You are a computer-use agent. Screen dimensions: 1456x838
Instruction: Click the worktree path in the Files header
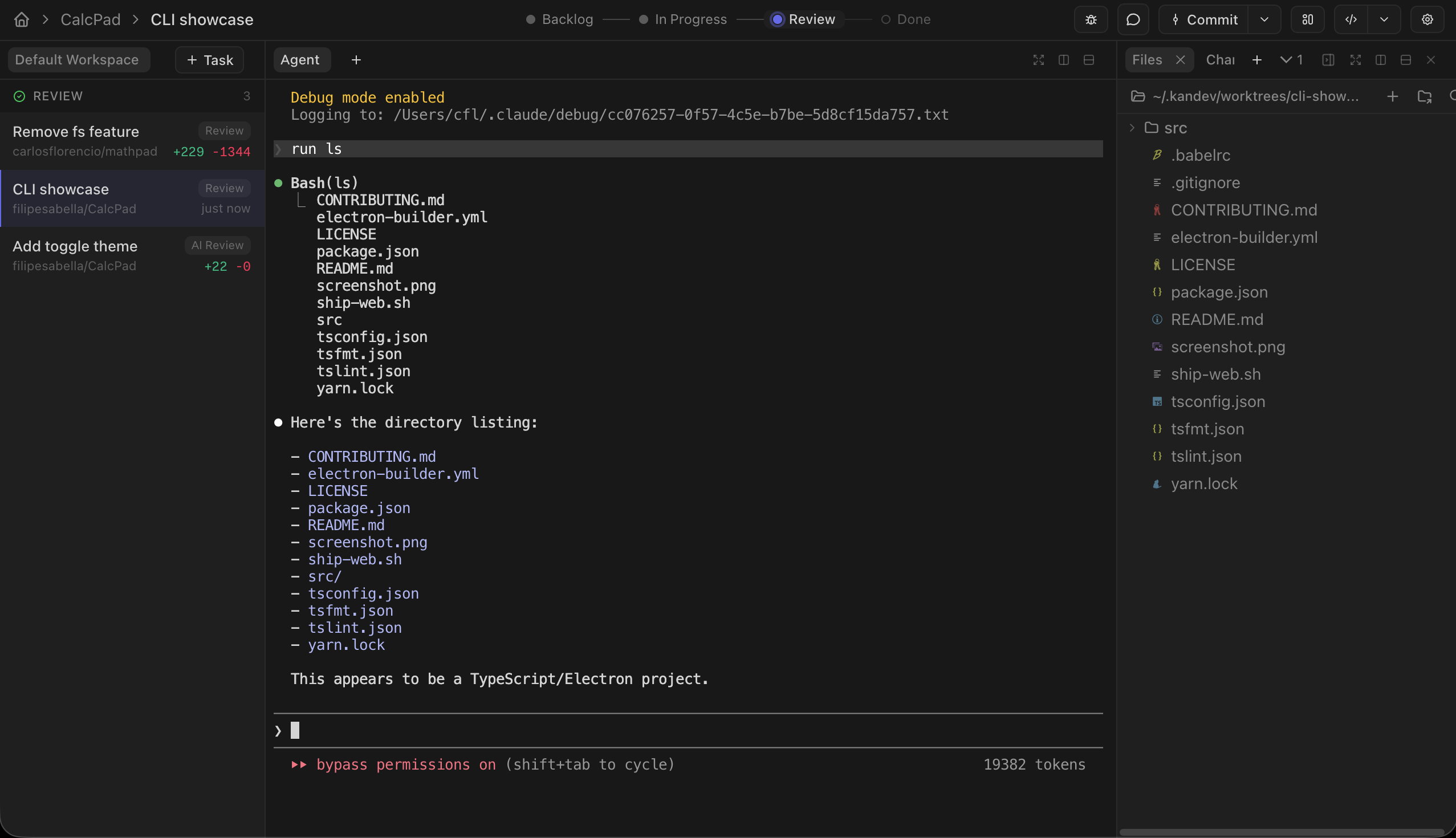1255,96
